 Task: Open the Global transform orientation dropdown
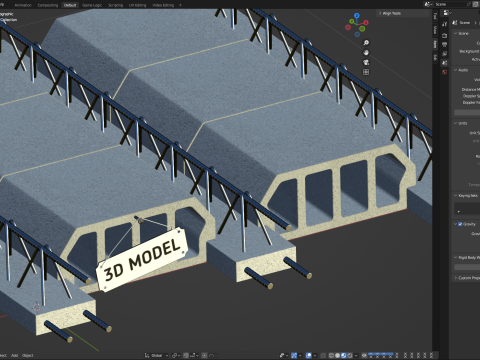[x=157, y=355]
